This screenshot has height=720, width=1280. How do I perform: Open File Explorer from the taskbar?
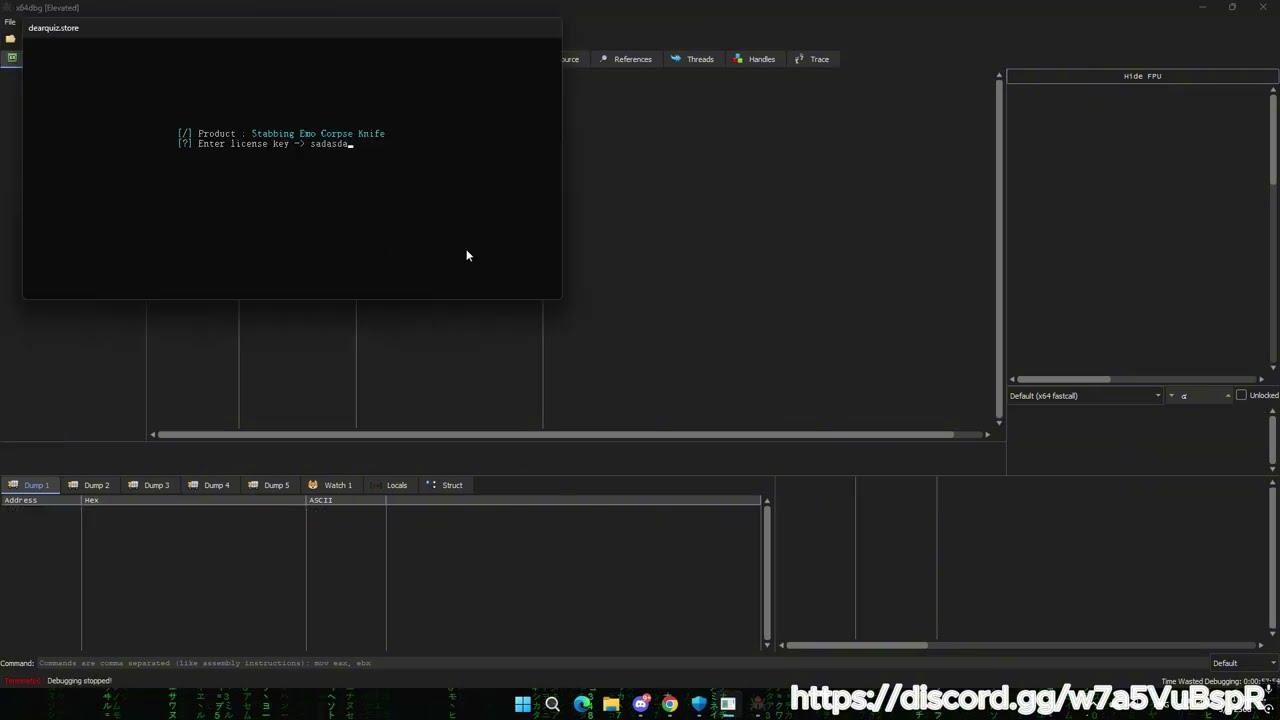pos(611,704)
